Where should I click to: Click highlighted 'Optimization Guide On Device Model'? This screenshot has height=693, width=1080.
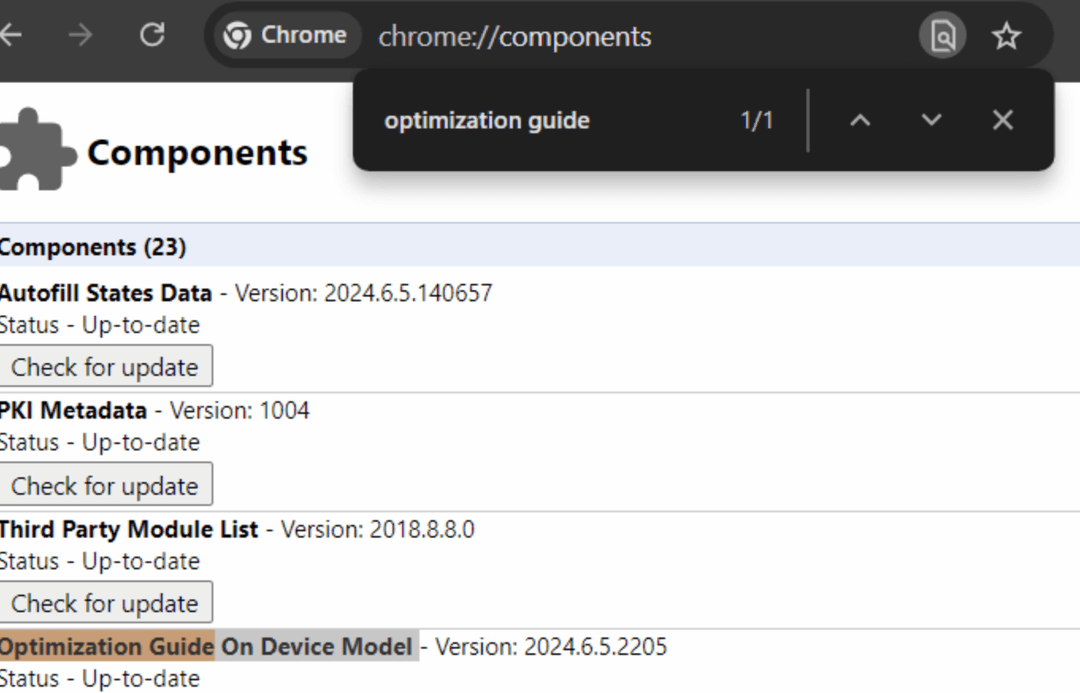(208, 646)
